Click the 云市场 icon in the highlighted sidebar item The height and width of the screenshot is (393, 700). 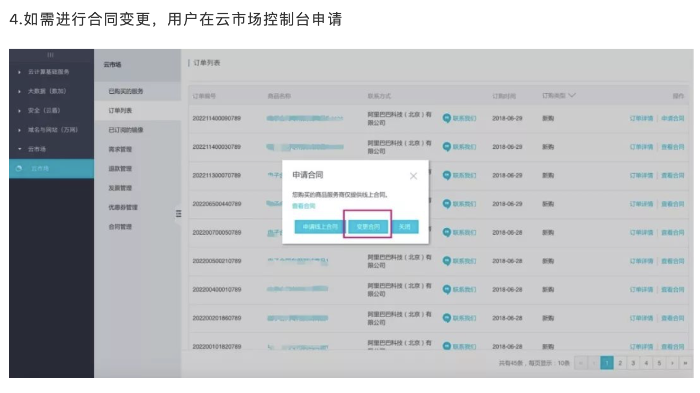click(x=19, y=168)
